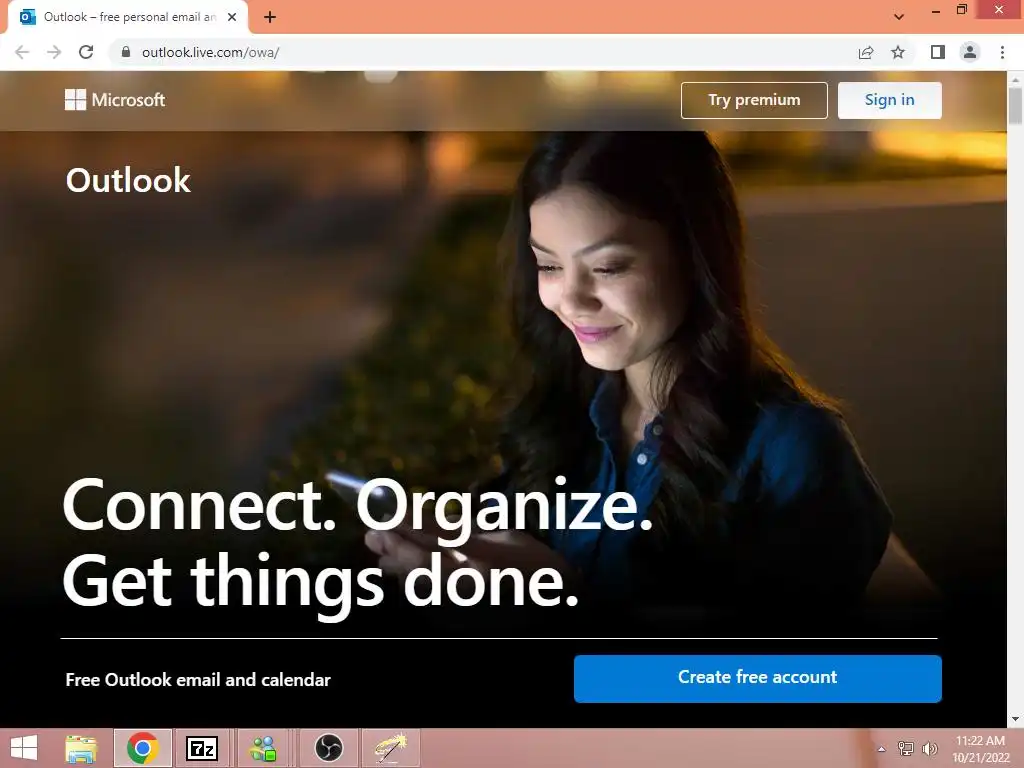
Task: Open Chrome profile avatar menu
Action: pyautogui.click(x=970, y=52)
